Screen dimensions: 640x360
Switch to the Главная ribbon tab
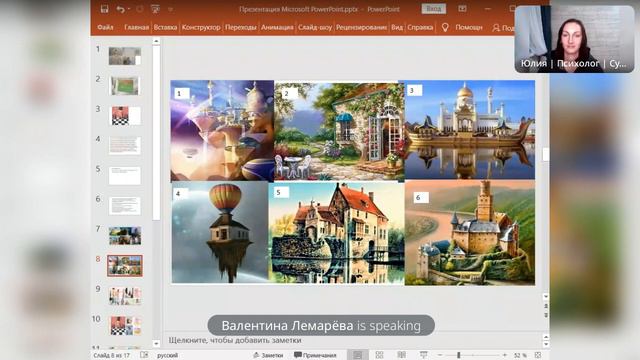136,27
